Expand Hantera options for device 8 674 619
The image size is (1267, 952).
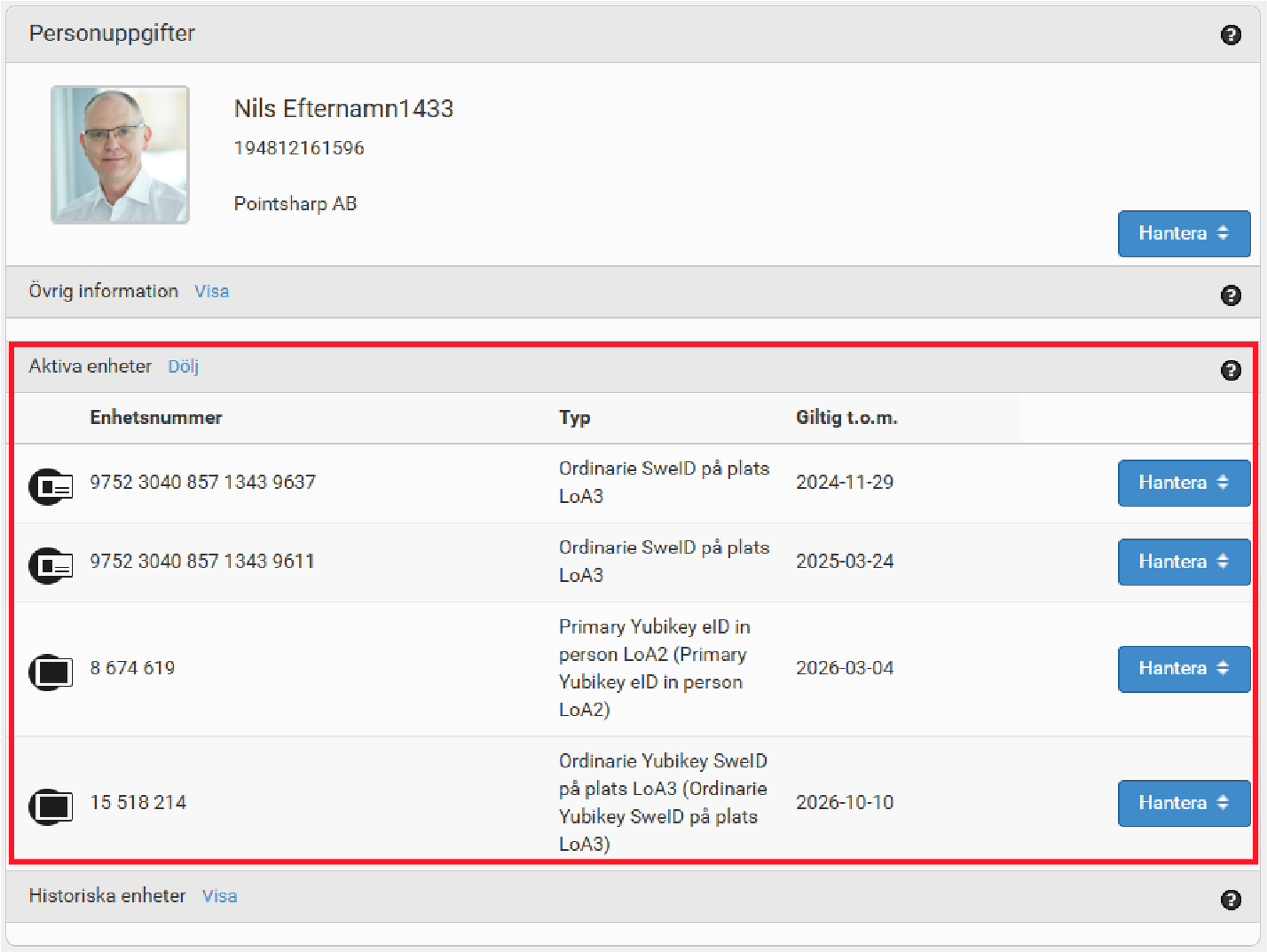tap(1183, 668)
